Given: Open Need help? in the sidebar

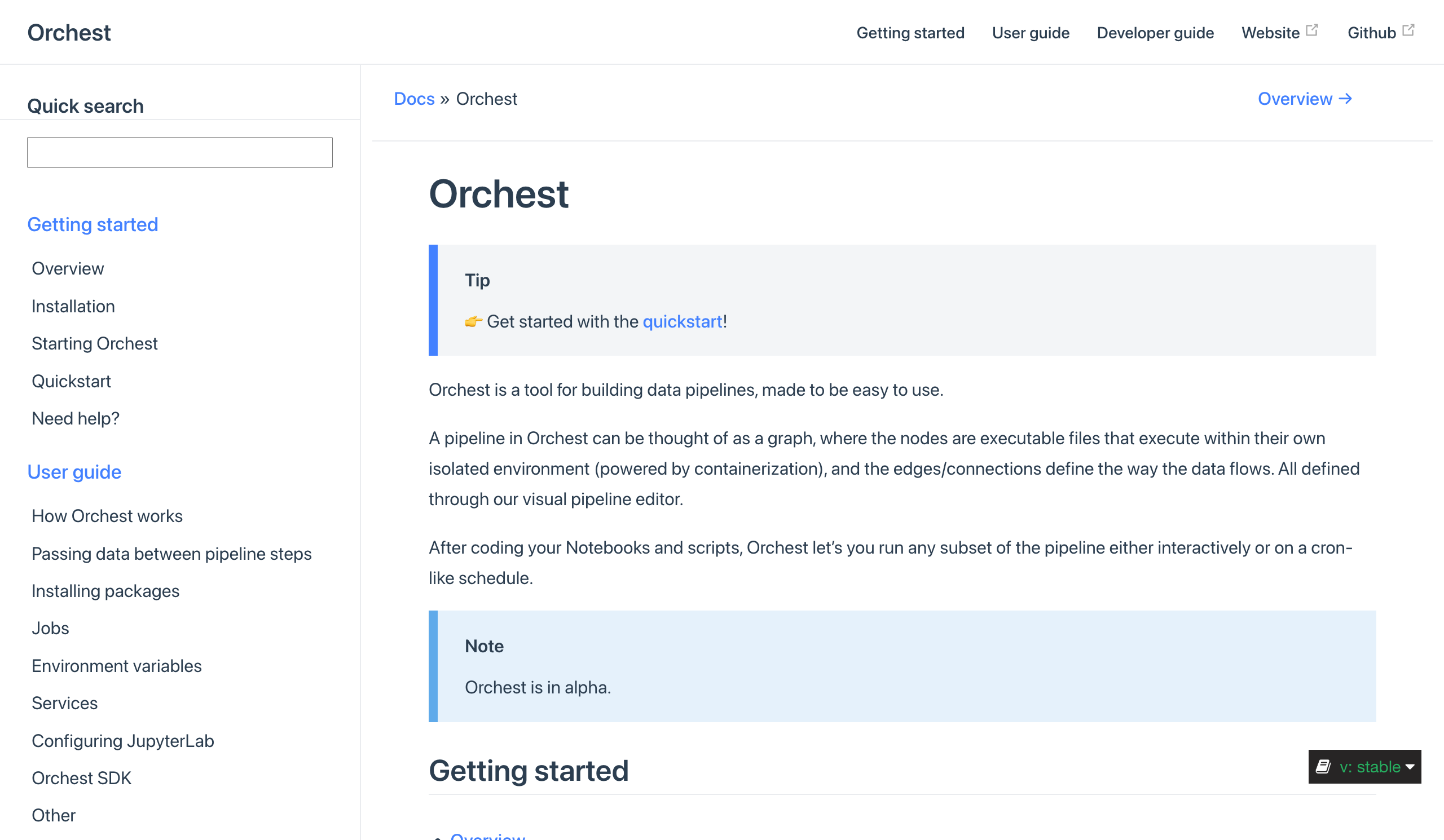Looking at the screenshot, I should (76, 418).
